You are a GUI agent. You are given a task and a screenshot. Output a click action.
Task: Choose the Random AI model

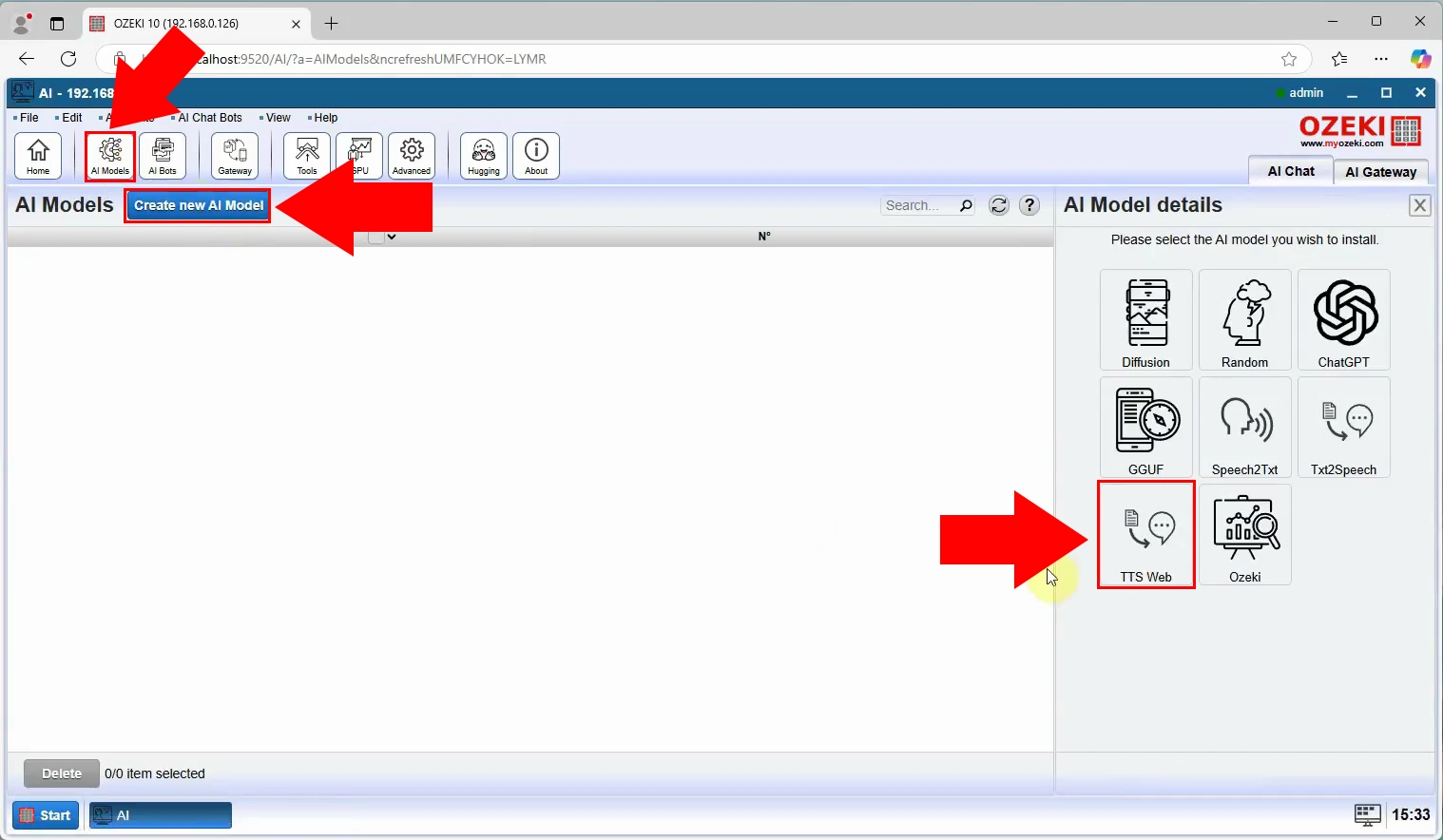tap(1245, 320)
